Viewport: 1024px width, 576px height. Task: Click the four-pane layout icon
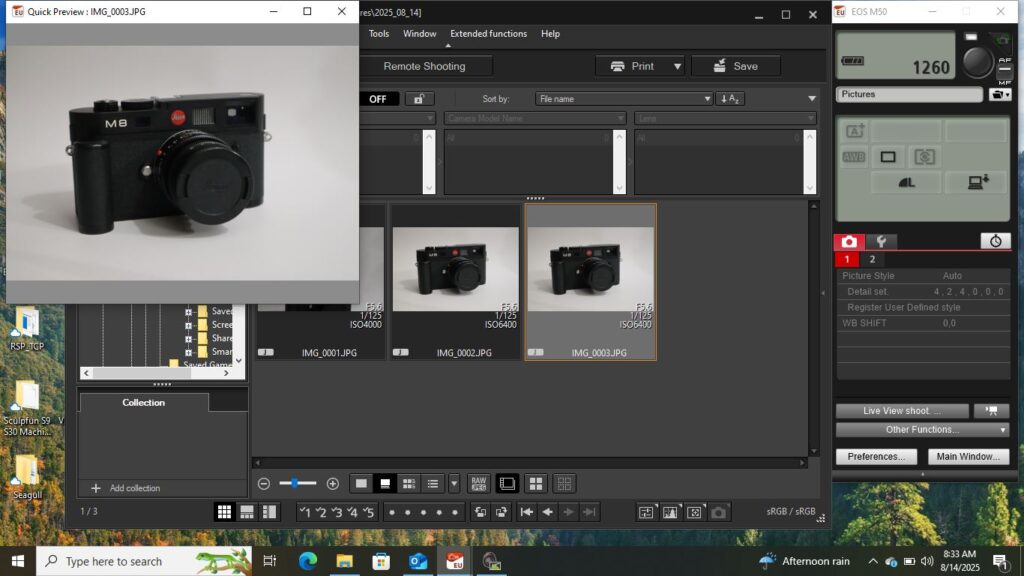pyautogui.click(x=536, y=484)
